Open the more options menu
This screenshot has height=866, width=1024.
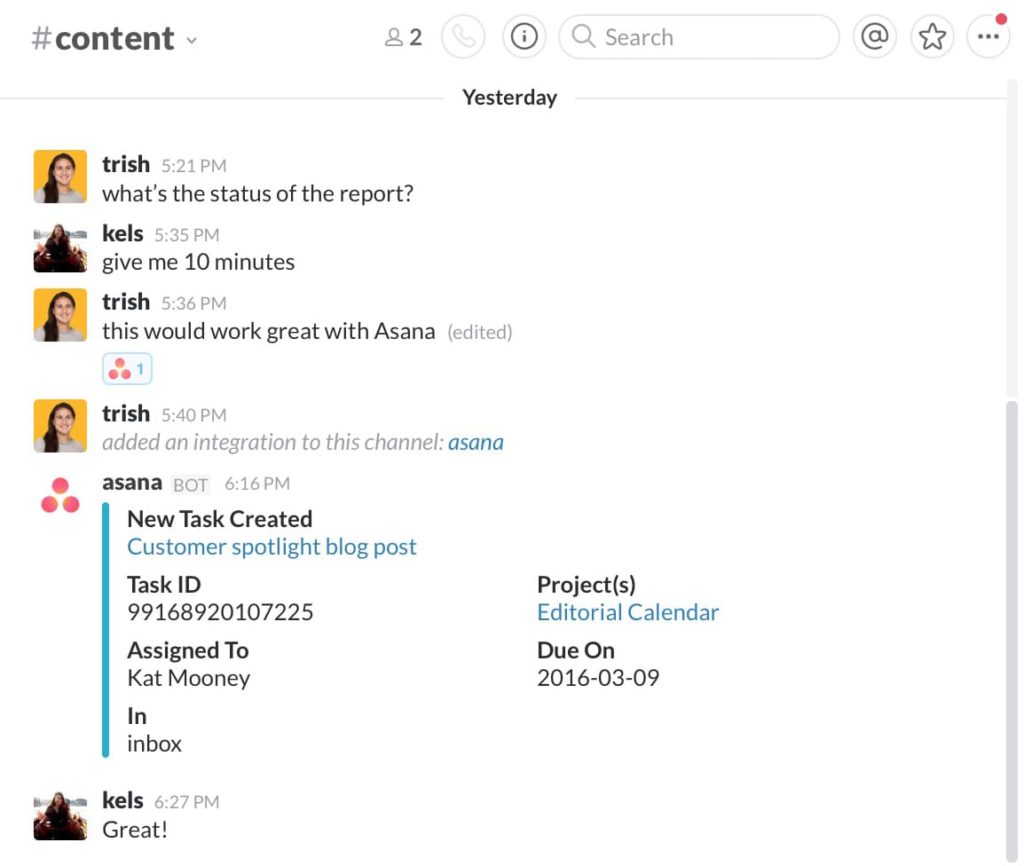pyautogui.click(x=988, y=36)
